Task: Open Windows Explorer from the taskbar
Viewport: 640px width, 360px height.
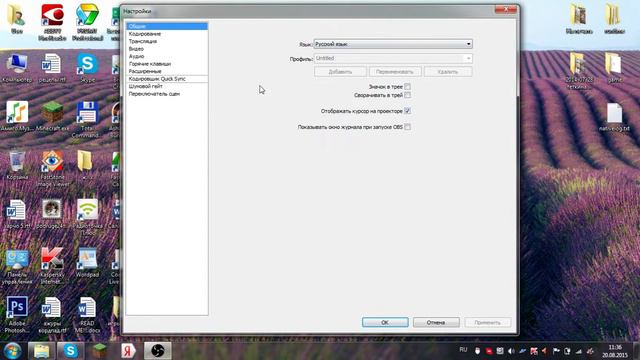Action: point(41,351)
